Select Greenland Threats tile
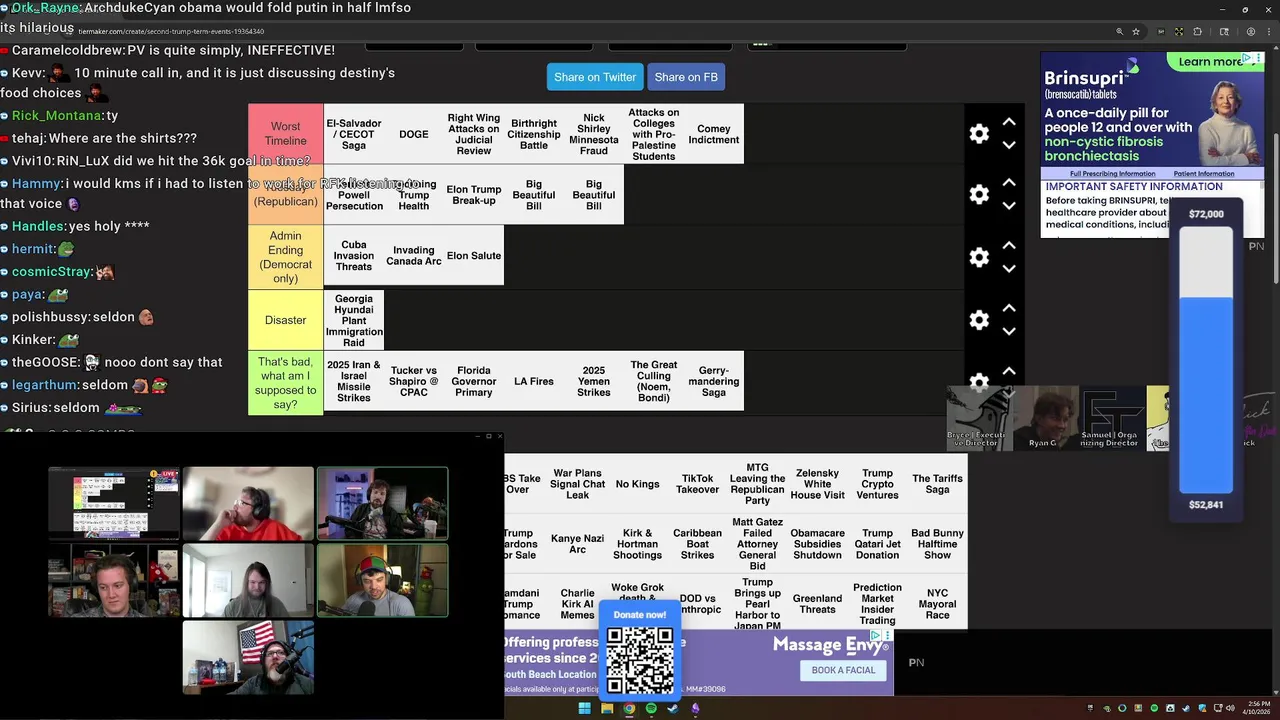Image resolution: width=1280 pixels, height=720 pixels. tap(818, 604)
